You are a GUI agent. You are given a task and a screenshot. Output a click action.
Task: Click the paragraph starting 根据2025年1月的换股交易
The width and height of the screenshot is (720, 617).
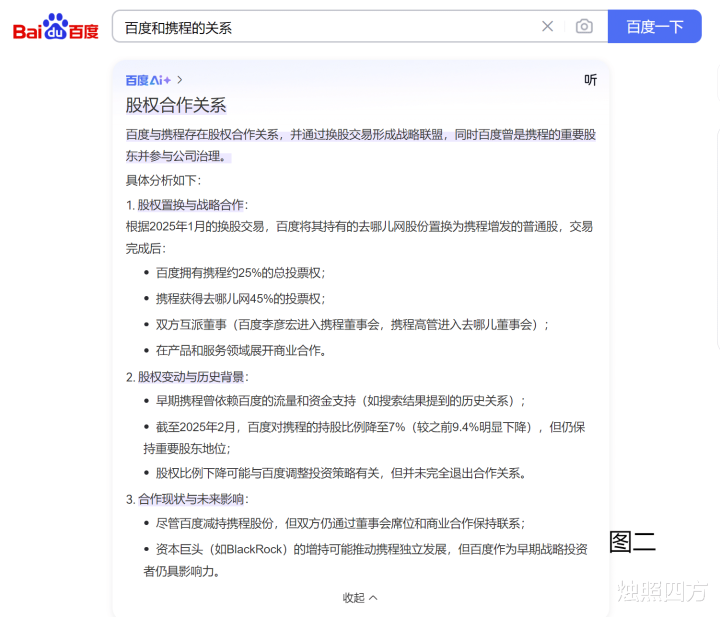[360, 237]
